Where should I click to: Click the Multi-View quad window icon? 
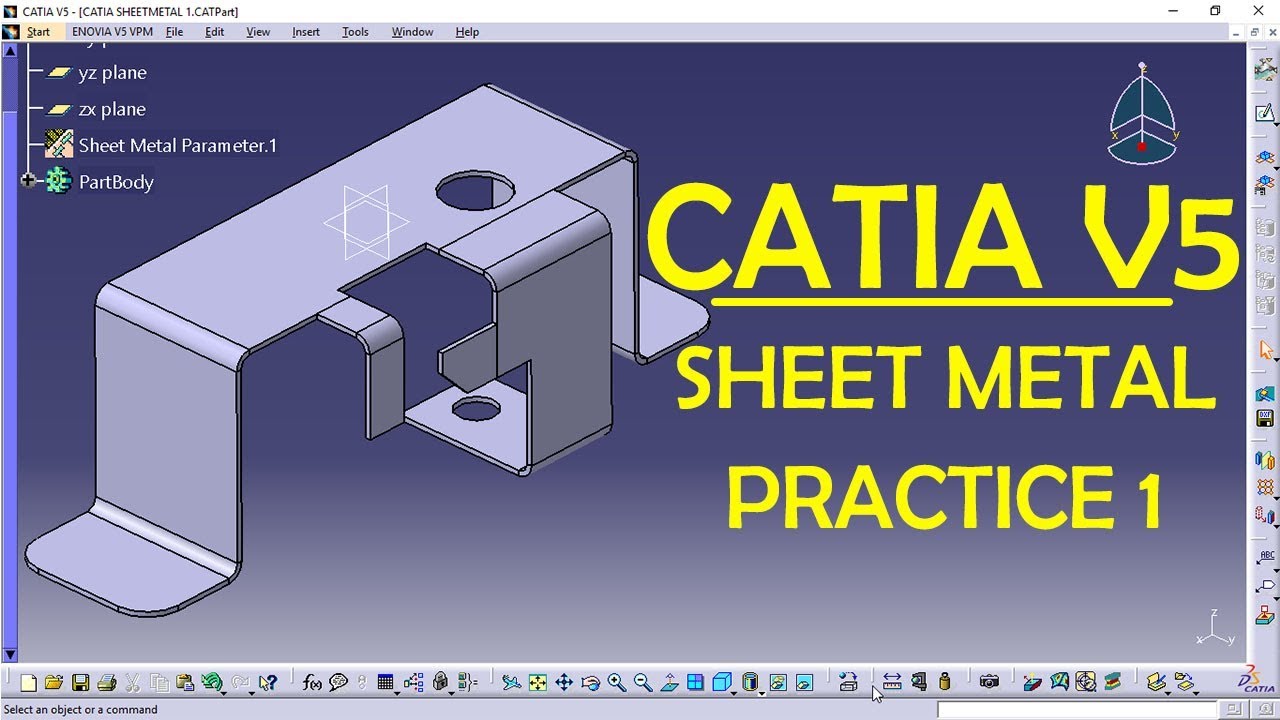point(695,683)
